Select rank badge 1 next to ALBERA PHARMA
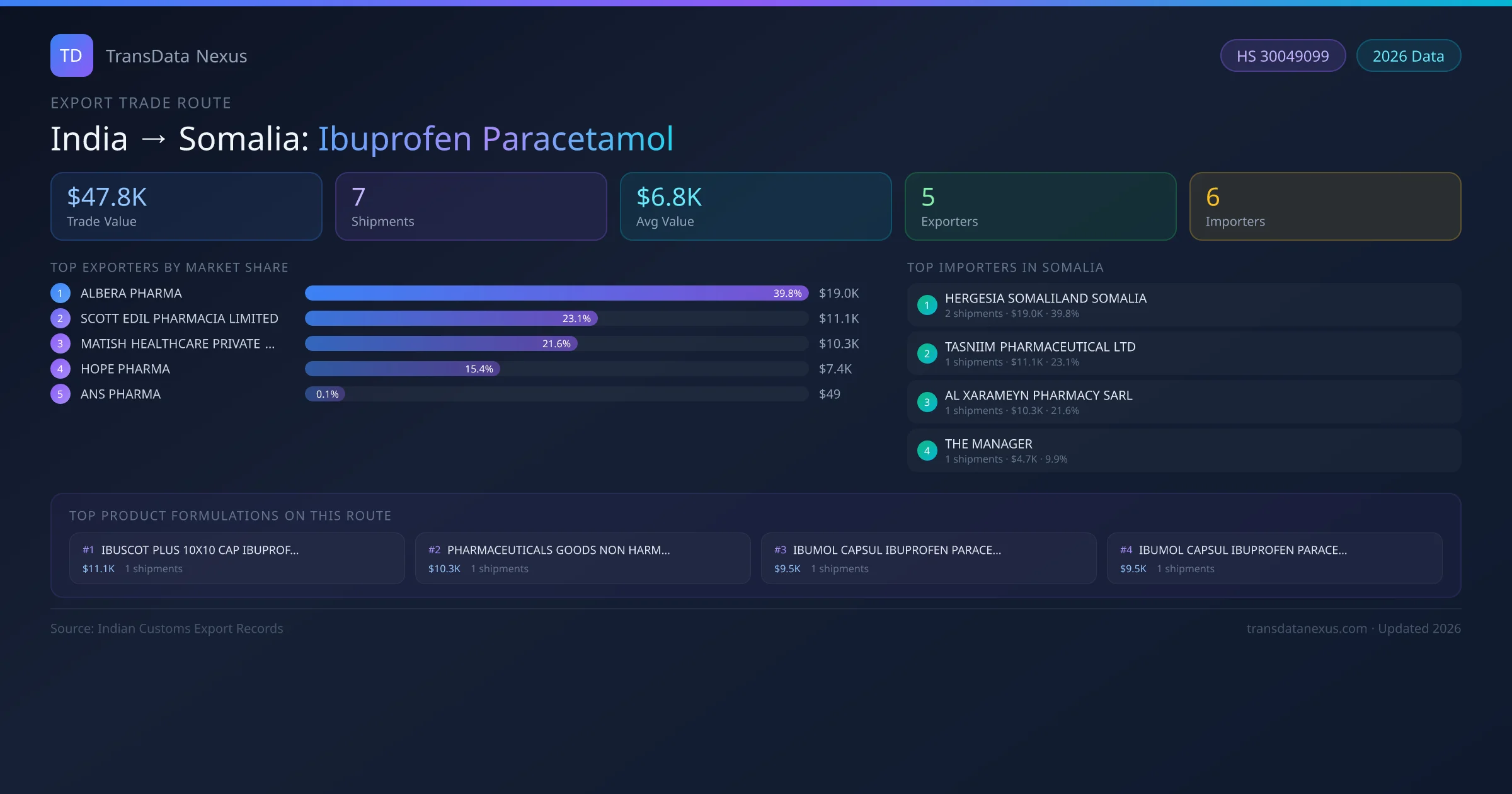Viewport: 1512px width, 794px height. (x=60, y=292)
